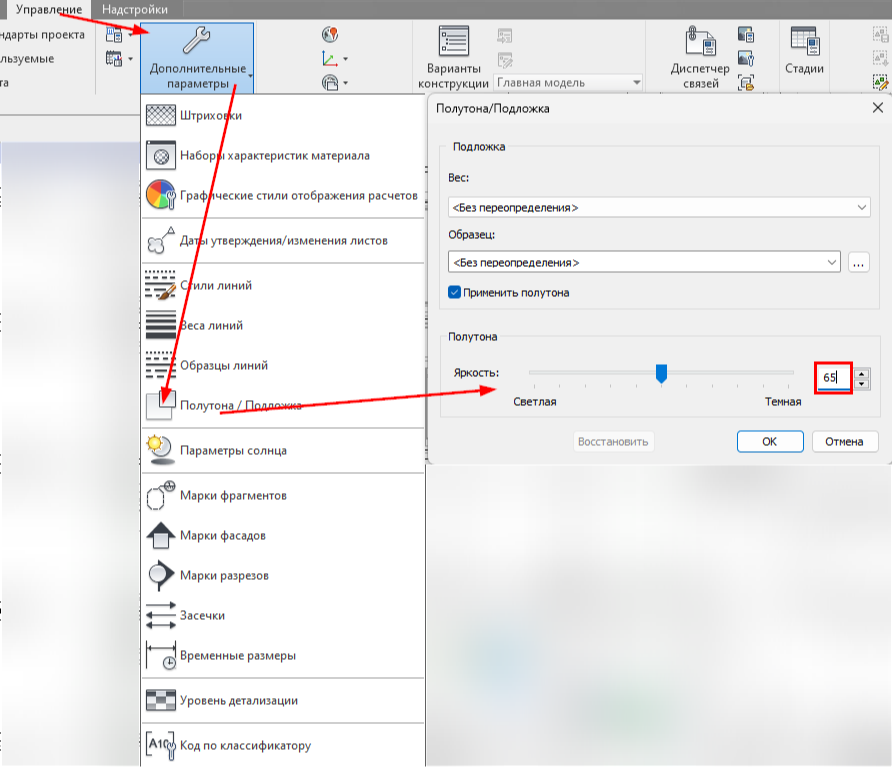The width and height of the screenshot is (892, 767).
Task: Click the globe location icon in ribbon
Action: point(330,35)
